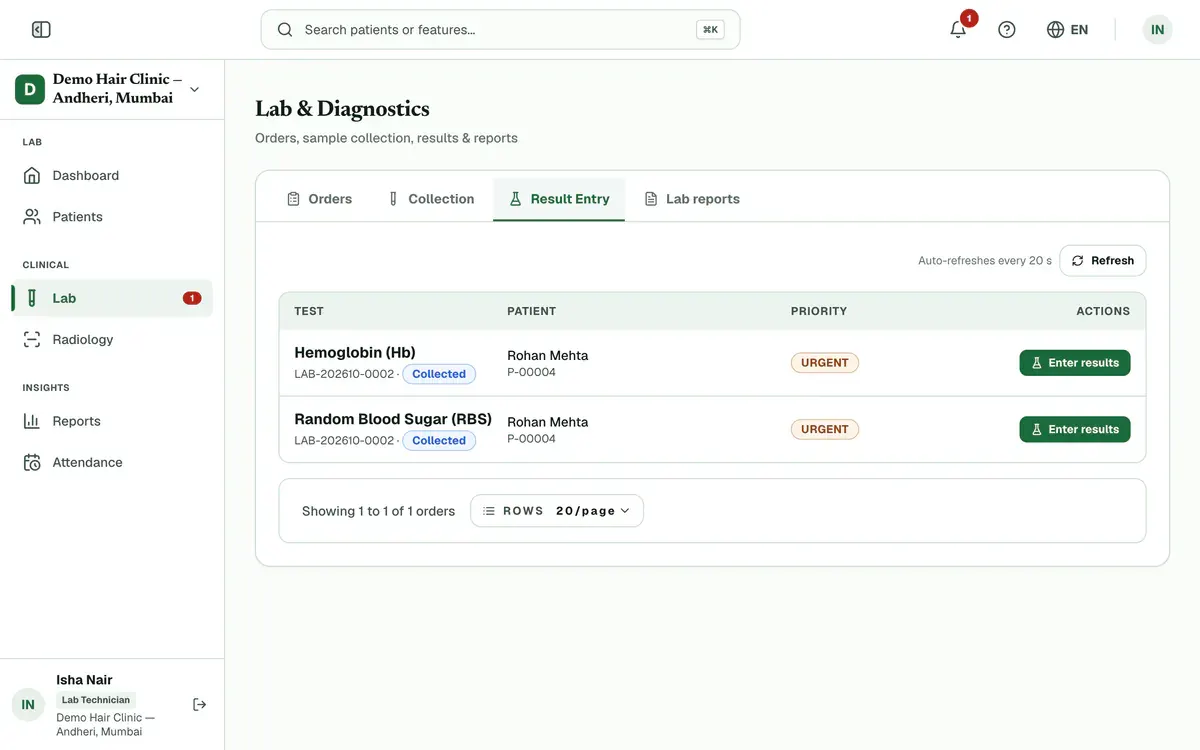Screen dimensions: 1200x750
Task: Click the Dashboard home icon
Action: coord(33,176)
